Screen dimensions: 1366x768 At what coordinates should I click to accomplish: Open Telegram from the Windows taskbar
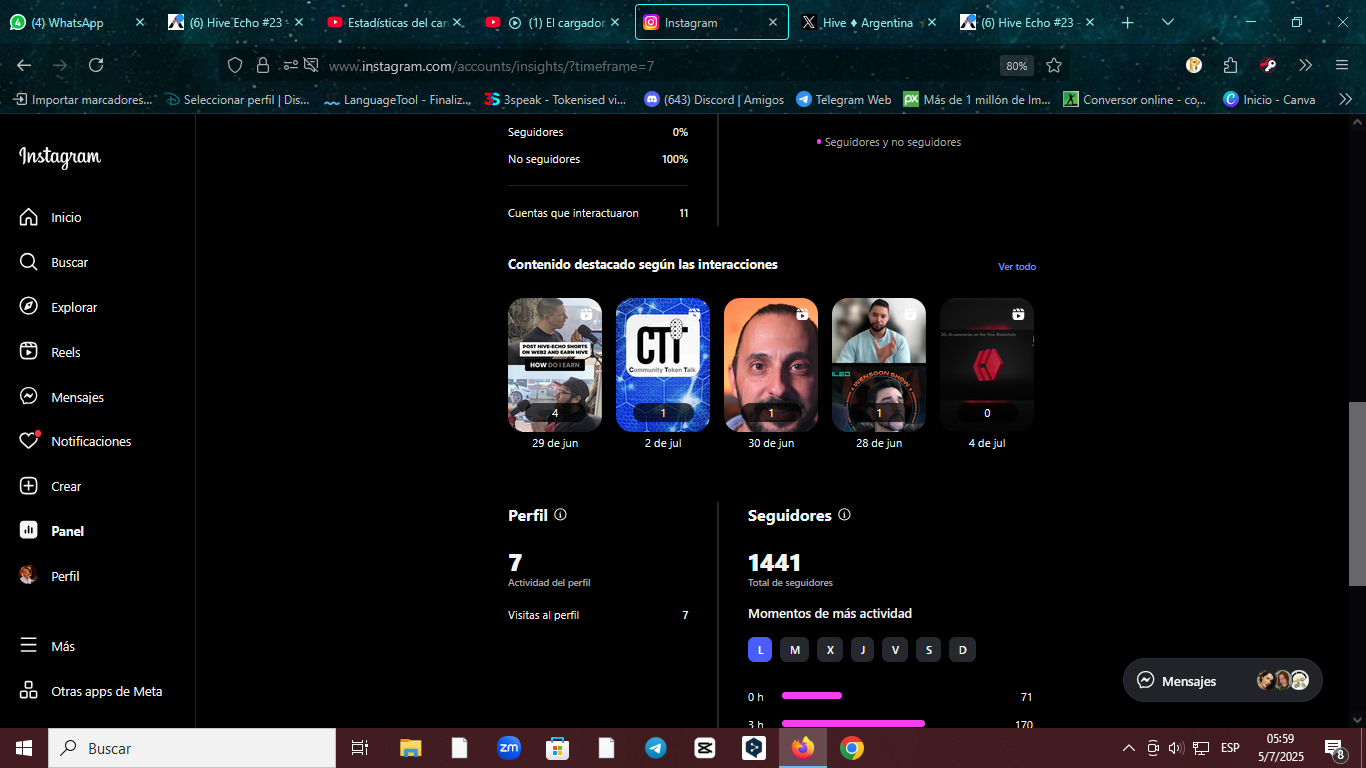point(656,748)
